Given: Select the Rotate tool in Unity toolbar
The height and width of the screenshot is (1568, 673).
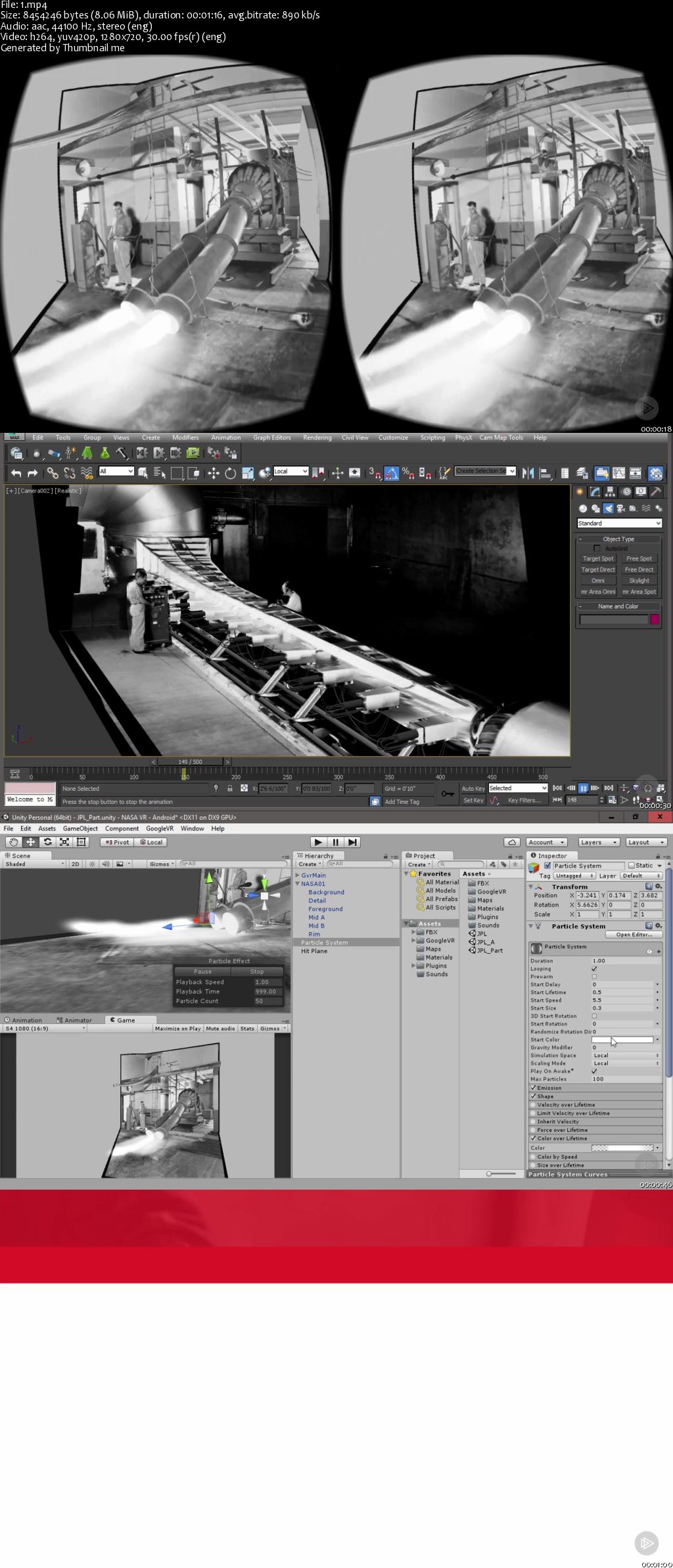Looking at the screenshot, I should tap(47, 842).
